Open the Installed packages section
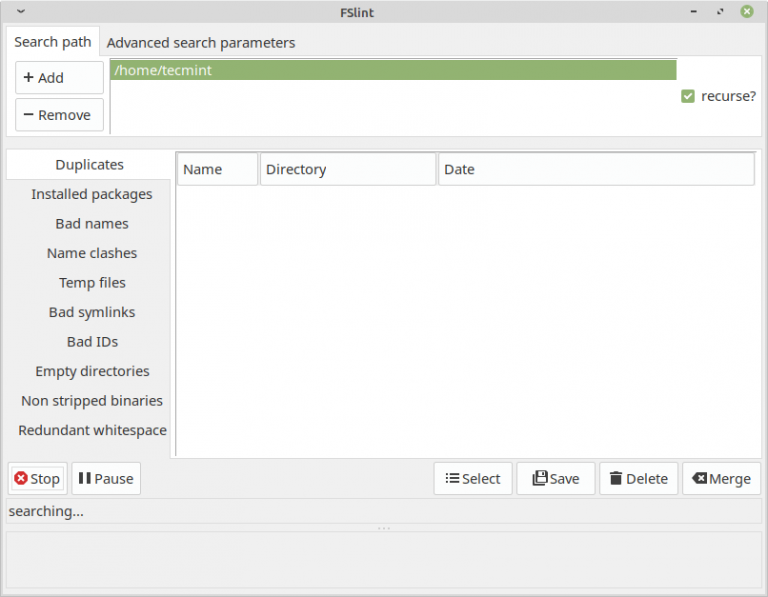This screenshot has height=597, width=768. pos(92,194)
